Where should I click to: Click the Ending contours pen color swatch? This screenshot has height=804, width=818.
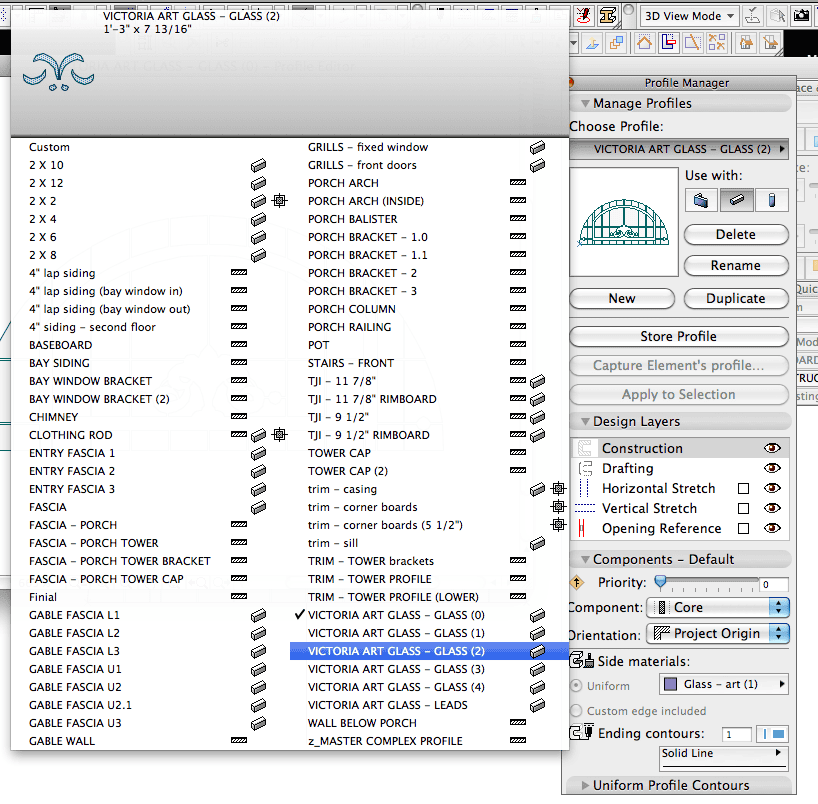coord(772,734)
